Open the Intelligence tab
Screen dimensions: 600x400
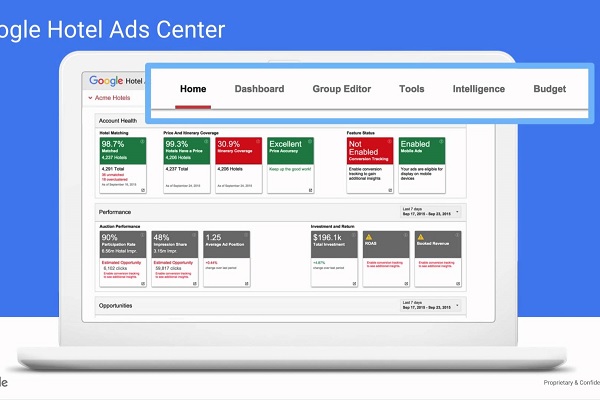tap(478, 89)
